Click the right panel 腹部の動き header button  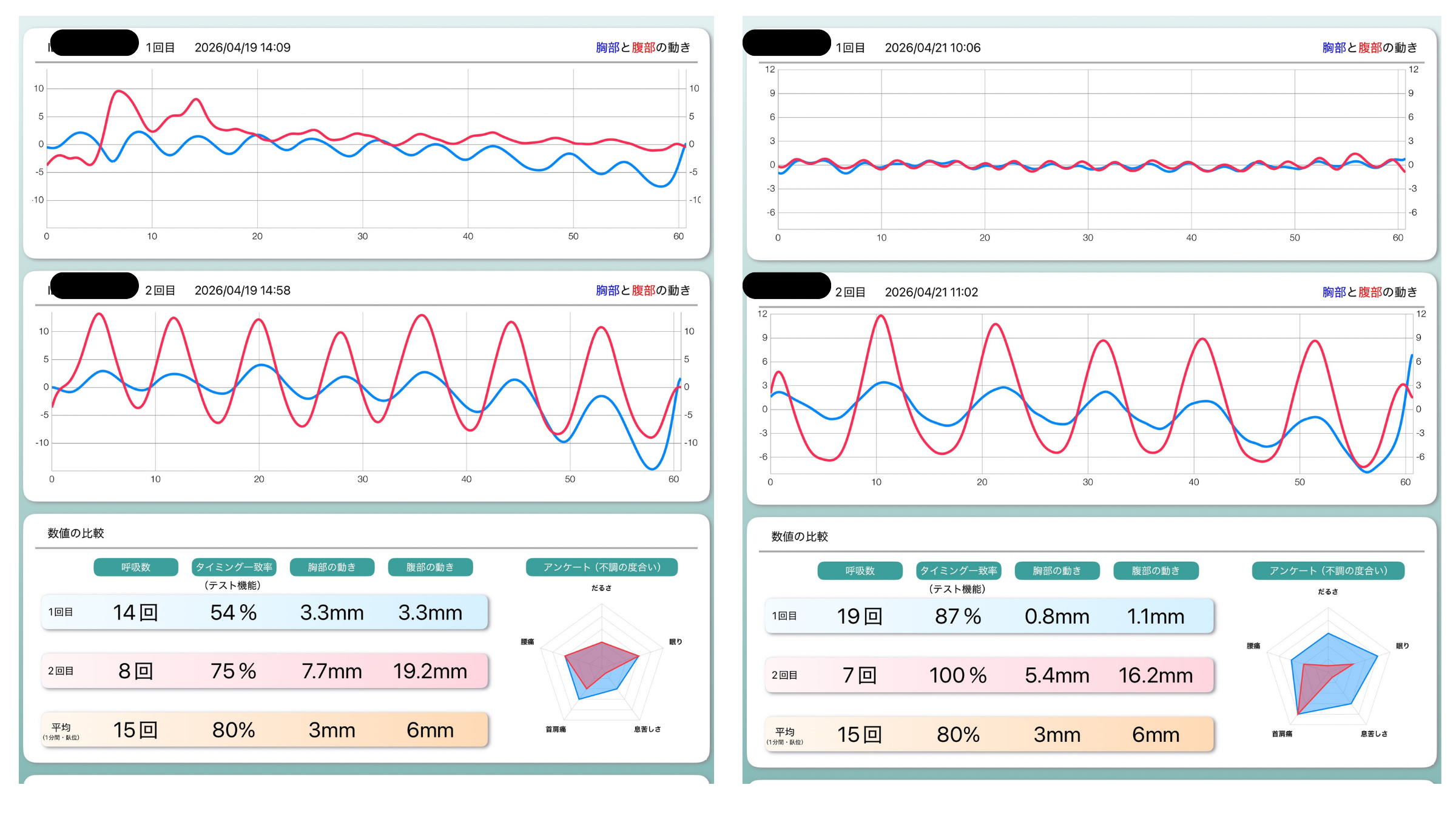pyautogui.click(x=1156, y=571)
